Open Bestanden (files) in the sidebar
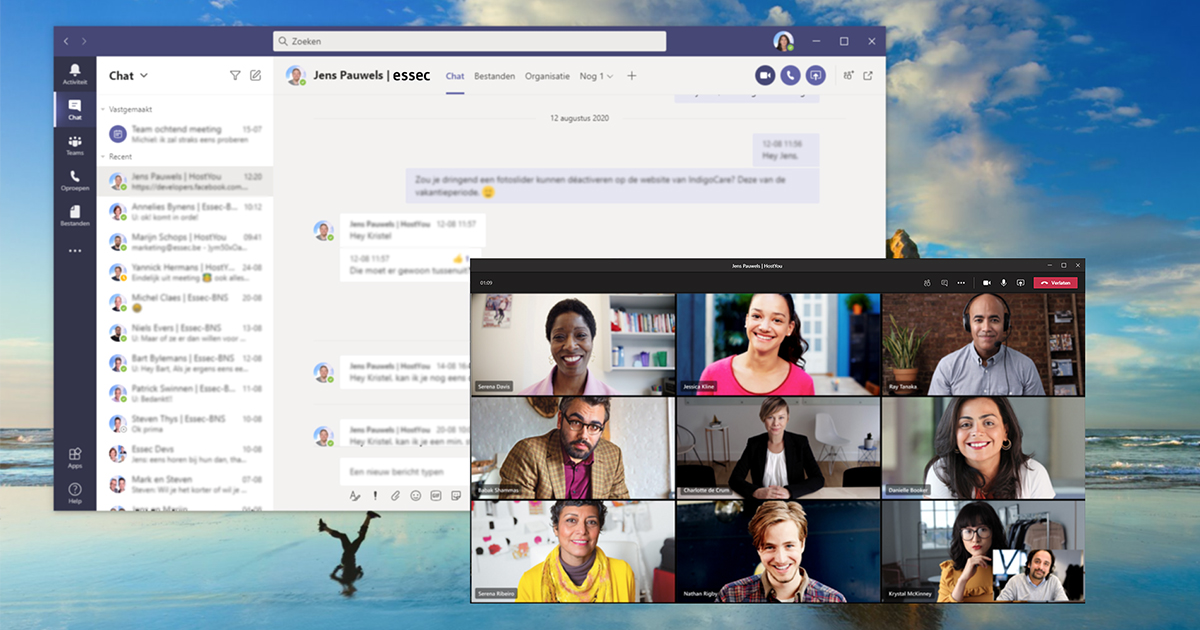The image size is (1200, 630). (x=75, y=216)
